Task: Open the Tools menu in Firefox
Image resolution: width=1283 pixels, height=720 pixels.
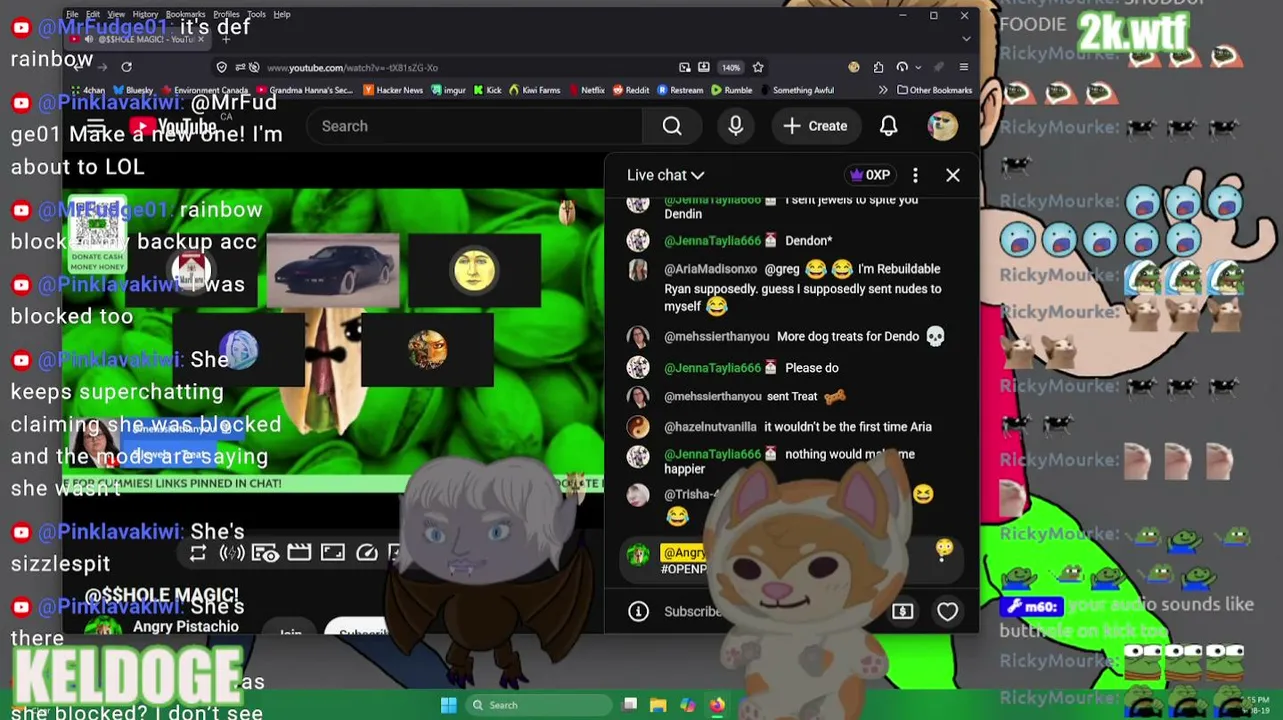Action: 256,14
